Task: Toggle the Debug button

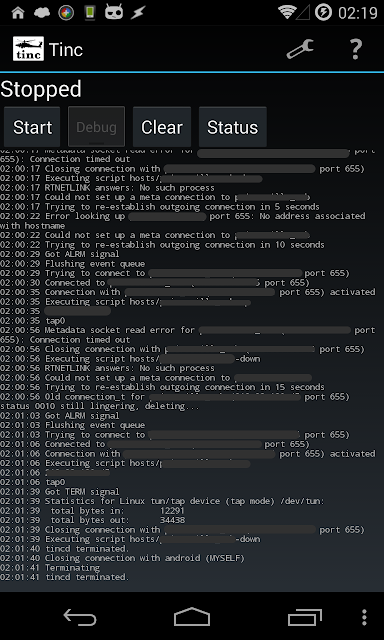Action: coord(96,127)
